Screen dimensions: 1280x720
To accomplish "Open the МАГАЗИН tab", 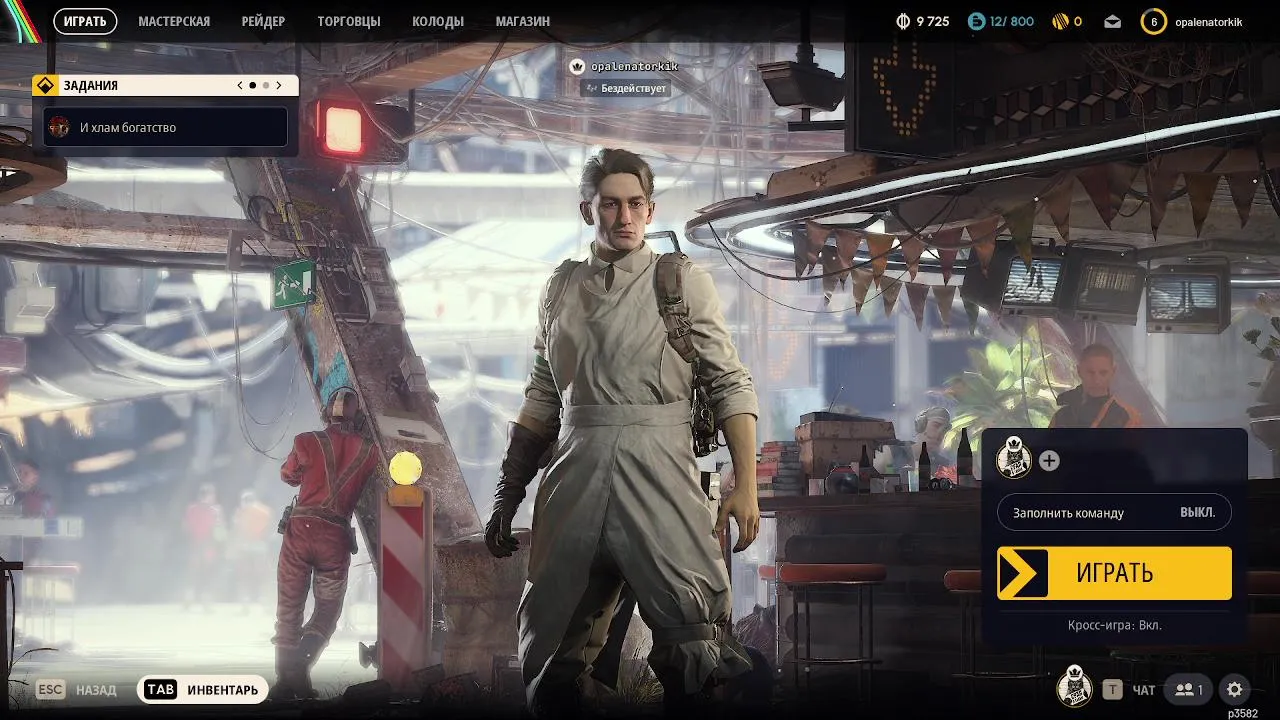I will click(523, 21).
